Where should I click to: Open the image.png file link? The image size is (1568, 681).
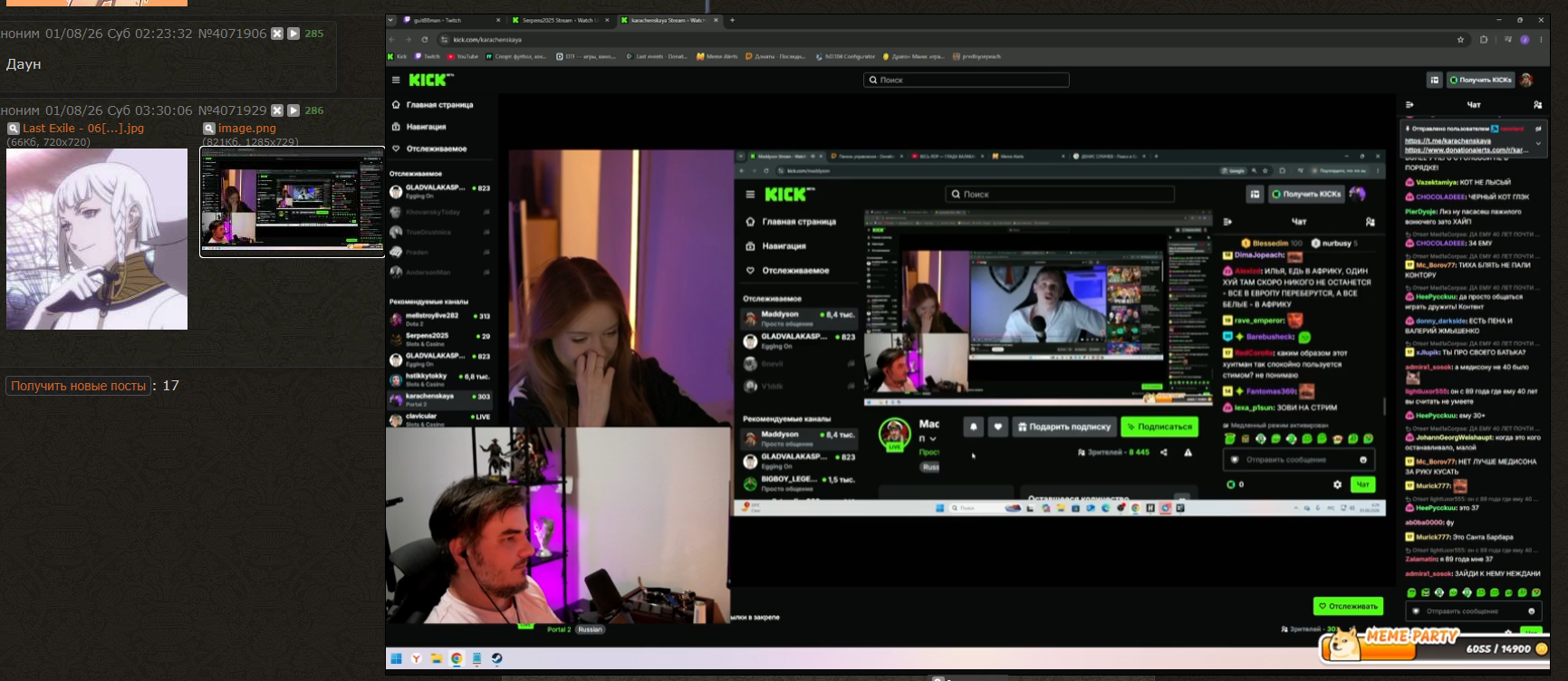[x=247, y=129]
